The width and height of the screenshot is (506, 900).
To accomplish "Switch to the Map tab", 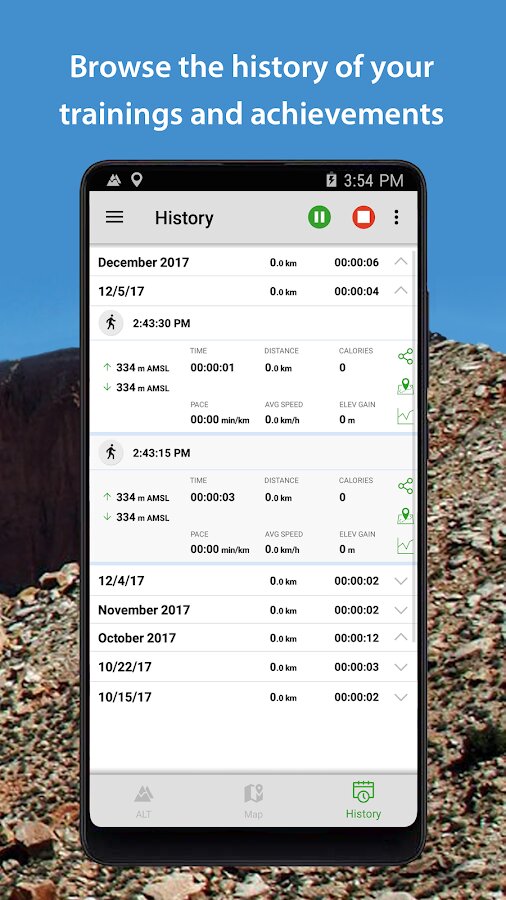I will 253,801.
